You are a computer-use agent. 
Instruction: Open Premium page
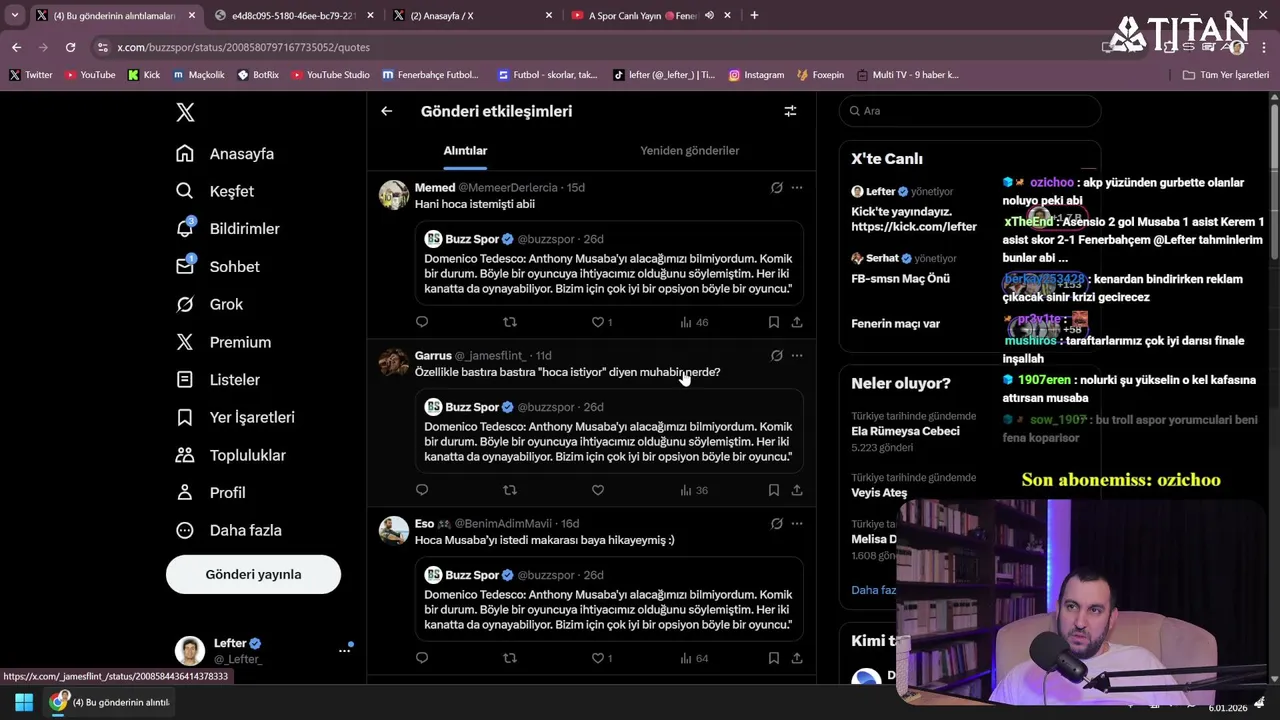click(224, 342)
